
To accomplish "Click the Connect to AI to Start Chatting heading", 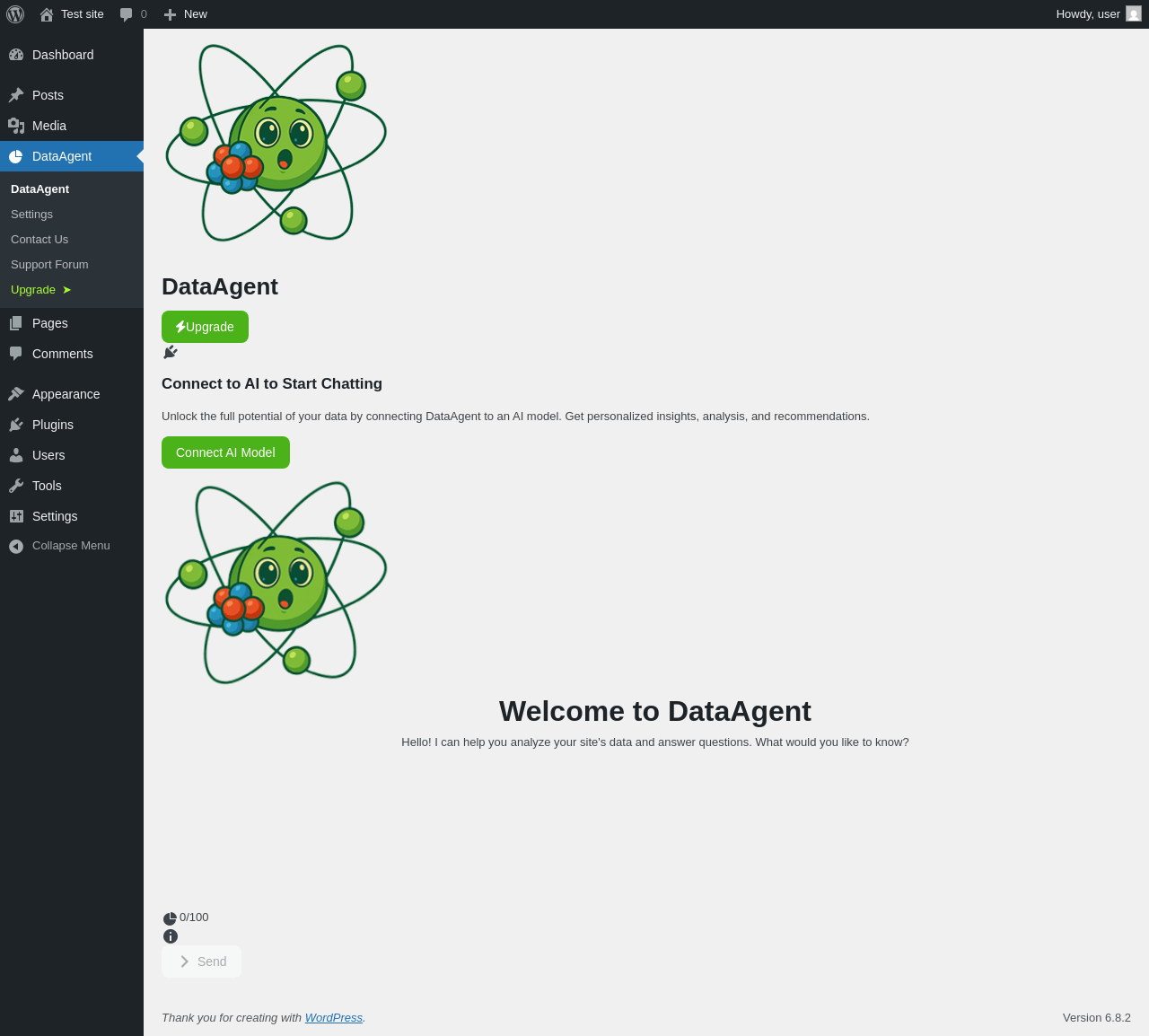I will pos(272,383).
